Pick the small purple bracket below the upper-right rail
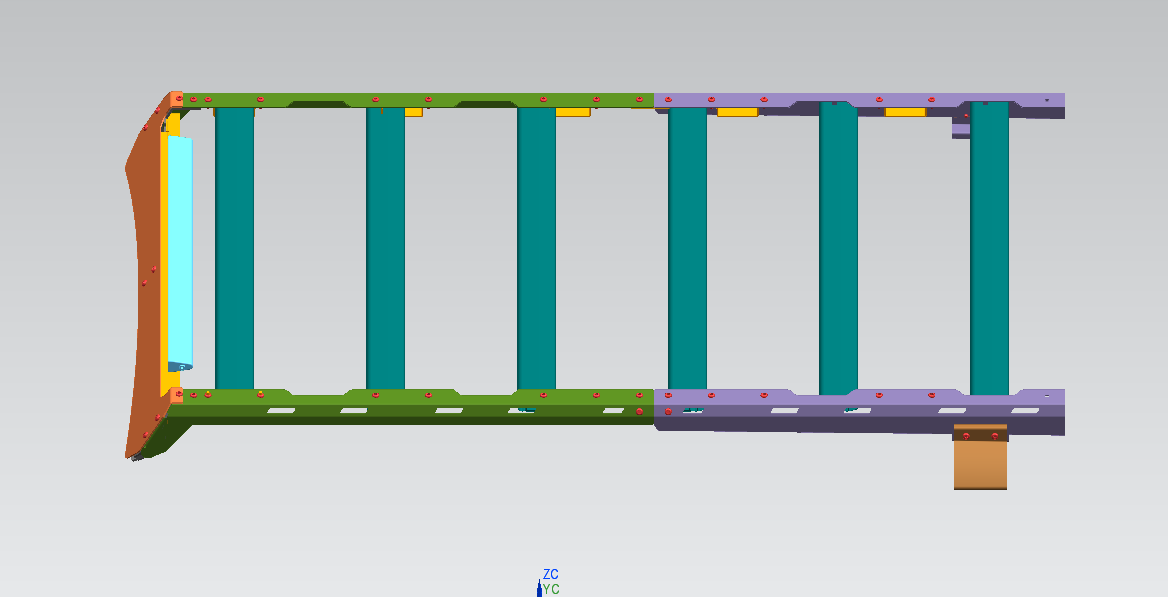The height and width of the screenshot is (597, 1168). point(961,130)
